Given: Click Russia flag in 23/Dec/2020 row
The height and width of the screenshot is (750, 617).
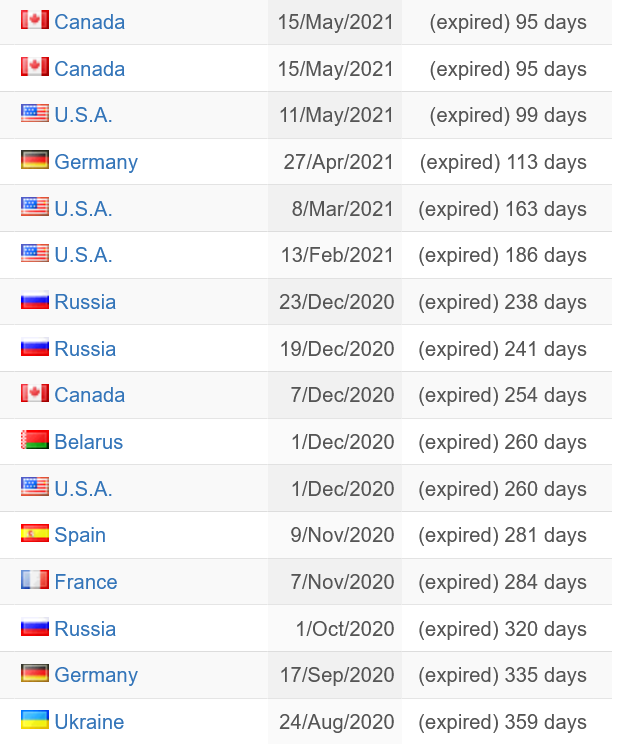Looking at the screenshot, I should [35, 300].
